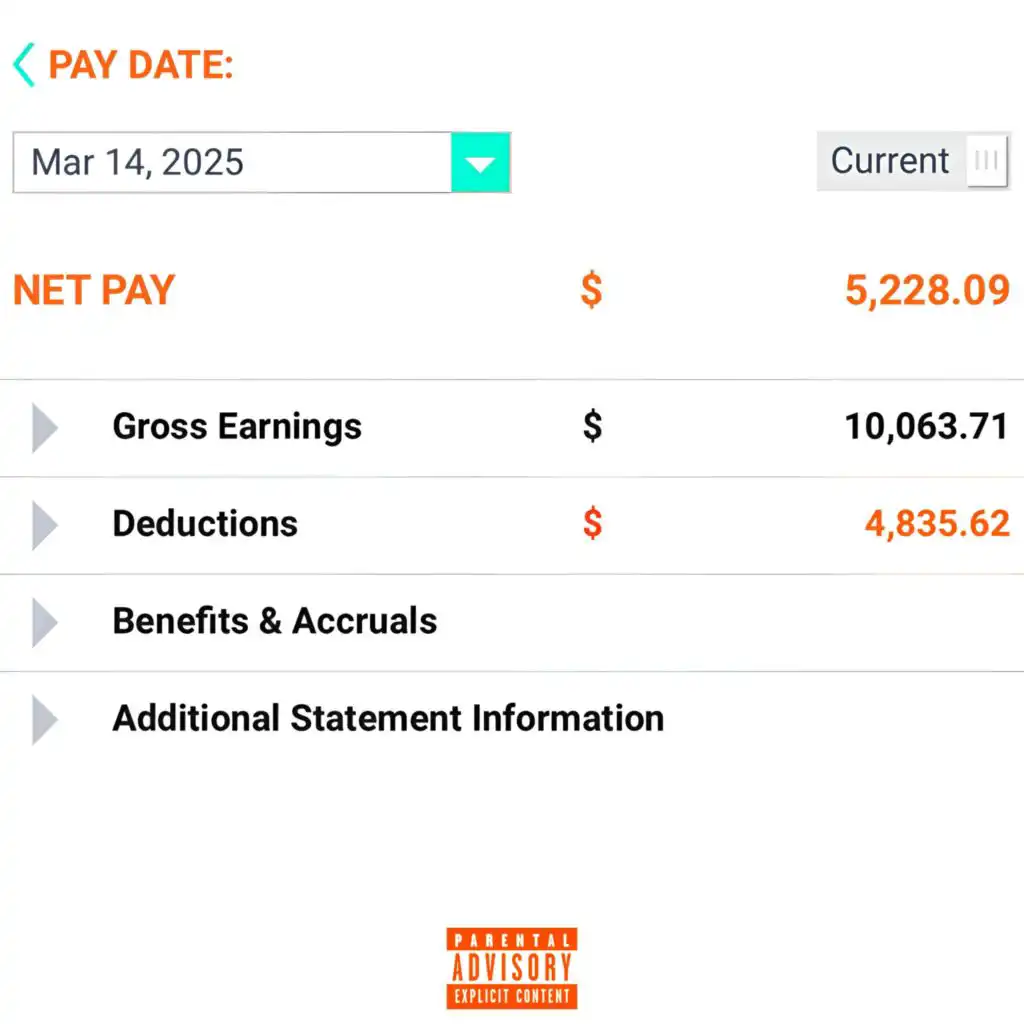Image resolution: width=1024 pixels, height=1024 pixels.
Task: Click the NET PAY label
Action: tap(94, 290)
